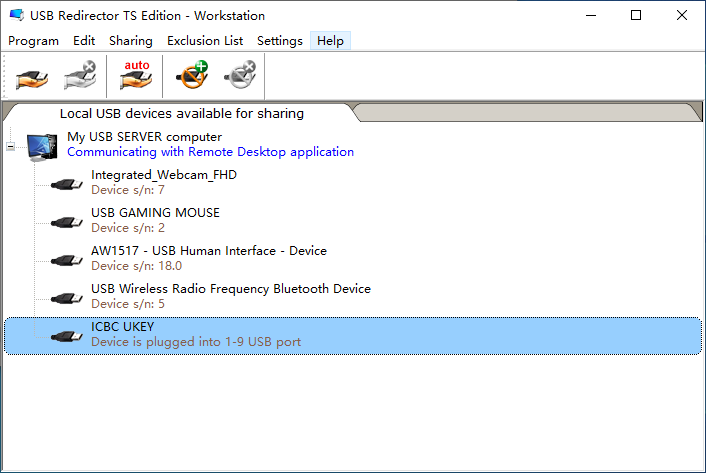The image size is (706, 473).
Task: Click the USB SERVER computer monitor icon
Action: (42, 147)
